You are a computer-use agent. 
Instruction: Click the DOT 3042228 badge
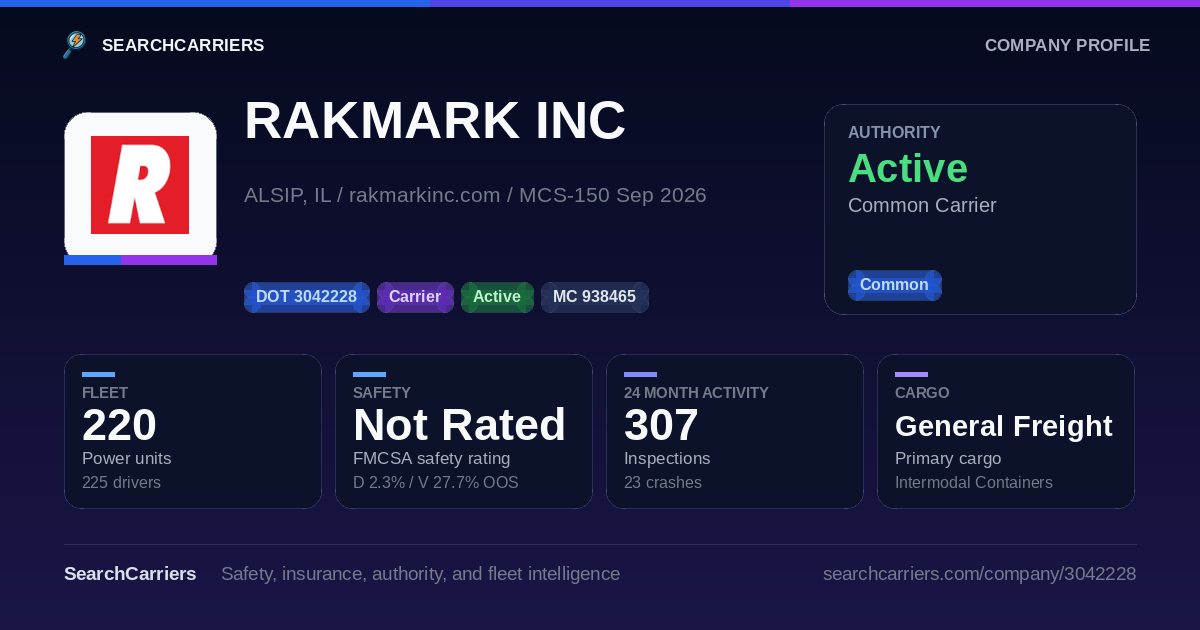307,297
